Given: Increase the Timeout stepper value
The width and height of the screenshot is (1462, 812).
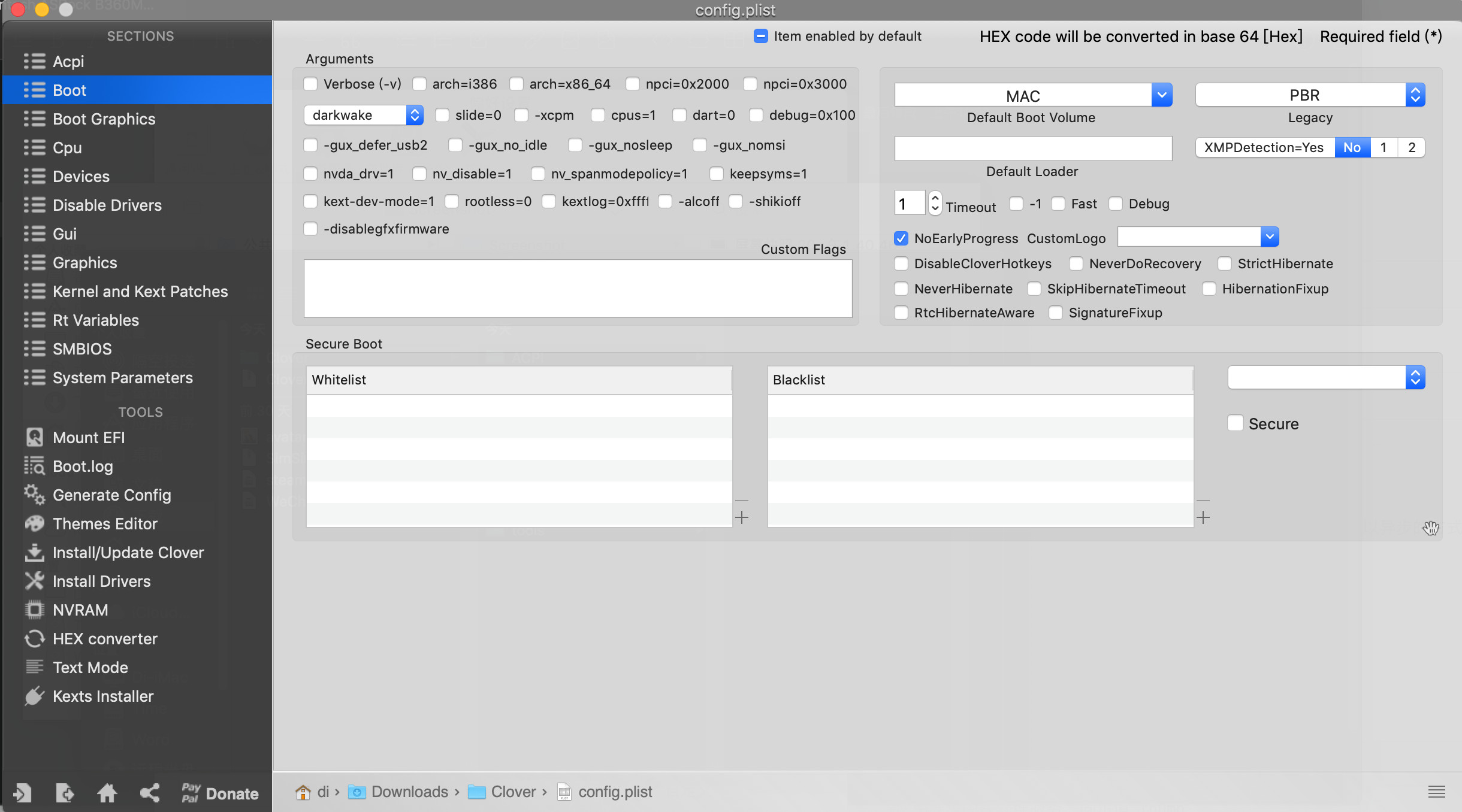Looking at the screenshot, I should [x=935, y=197].
